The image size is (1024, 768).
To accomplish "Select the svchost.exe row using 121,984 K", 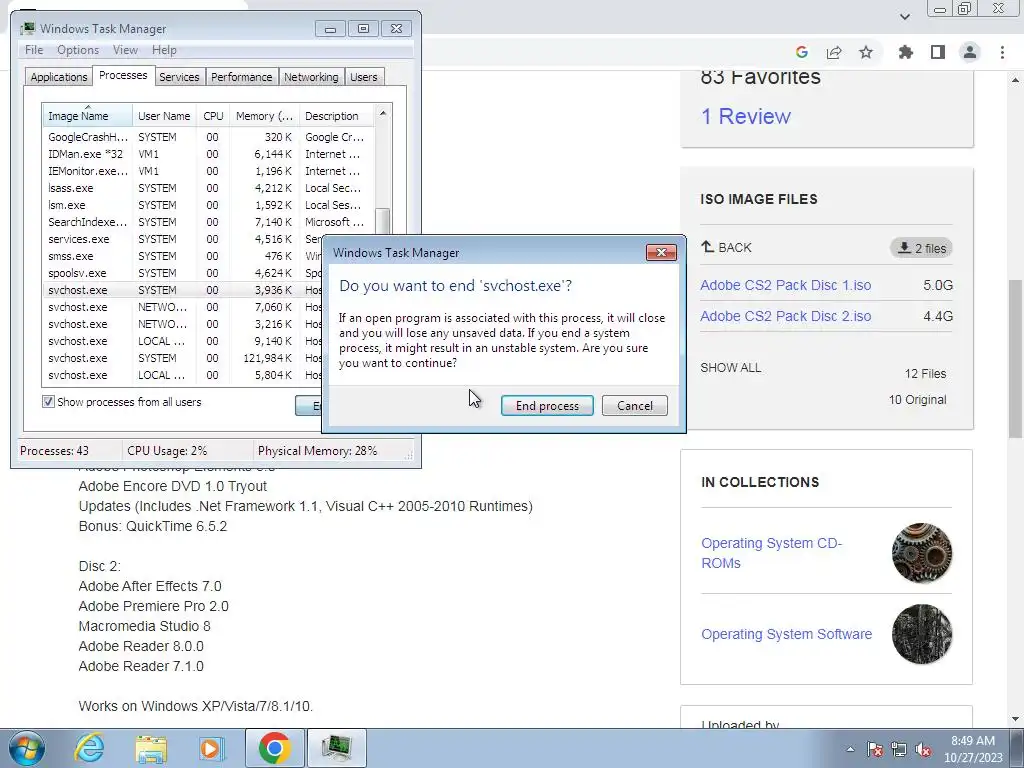I will pyautogui.click(x=183, y=358).
